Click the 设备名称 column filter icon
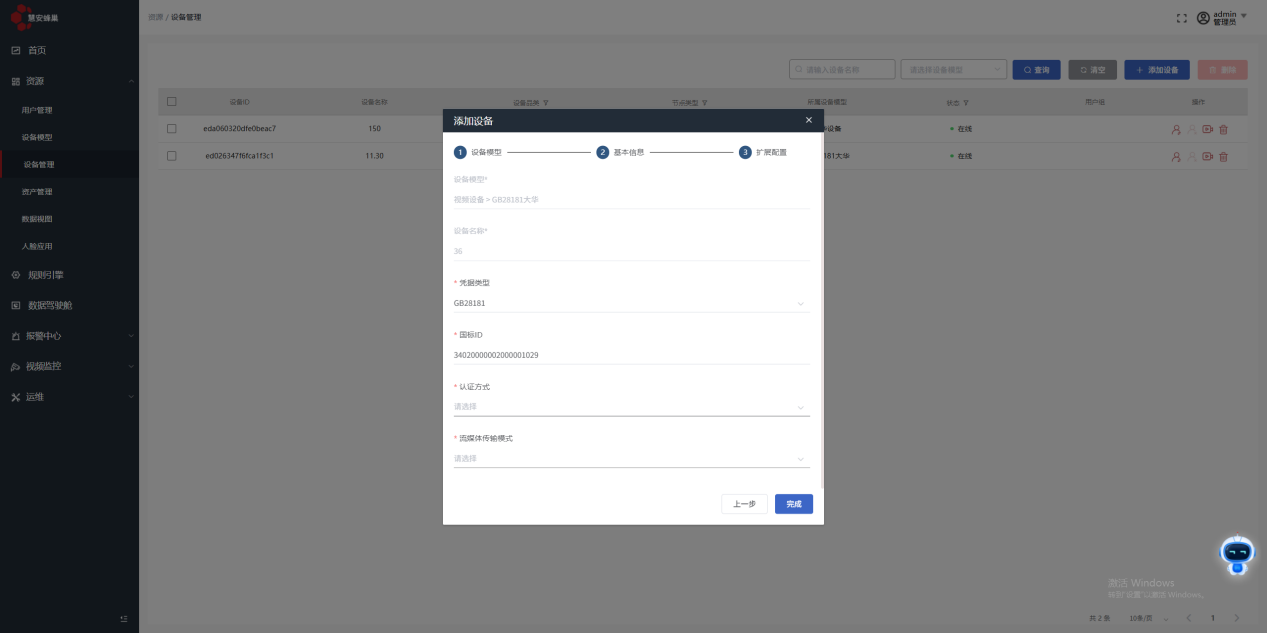This screenshot has width=1267, height=633. (x=546, y=102)
